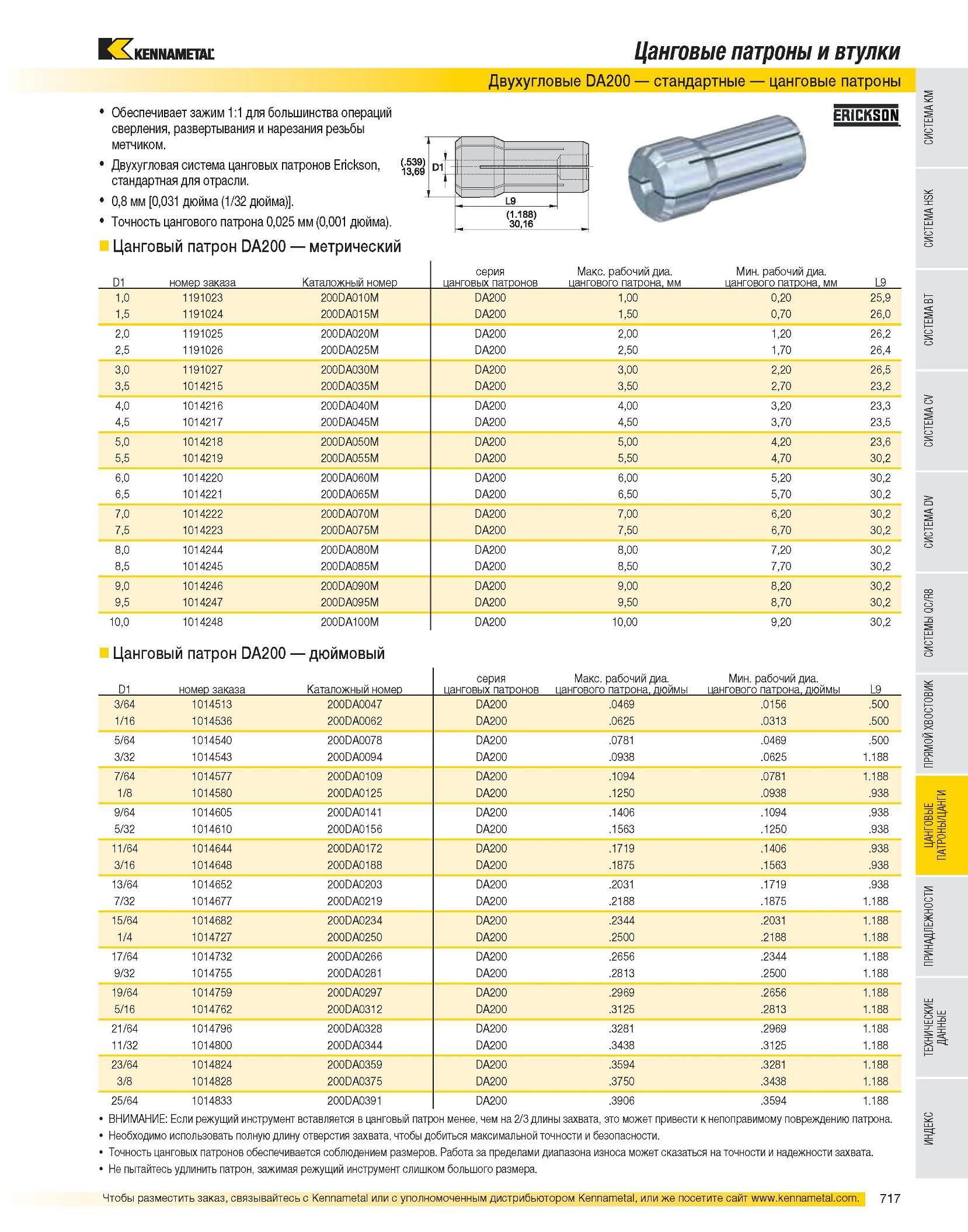
Task: Click the Kennametal logo
Action: coord(156,49)
